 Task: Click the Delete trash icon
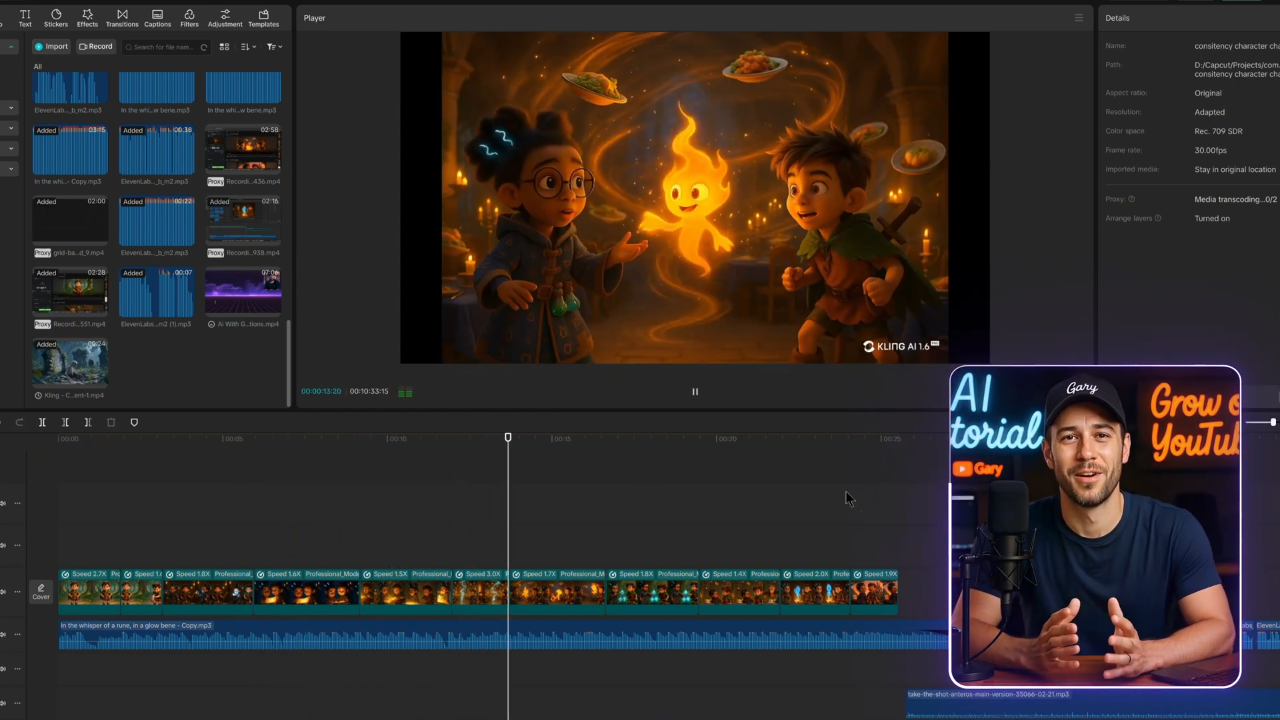tap(111, 423)
